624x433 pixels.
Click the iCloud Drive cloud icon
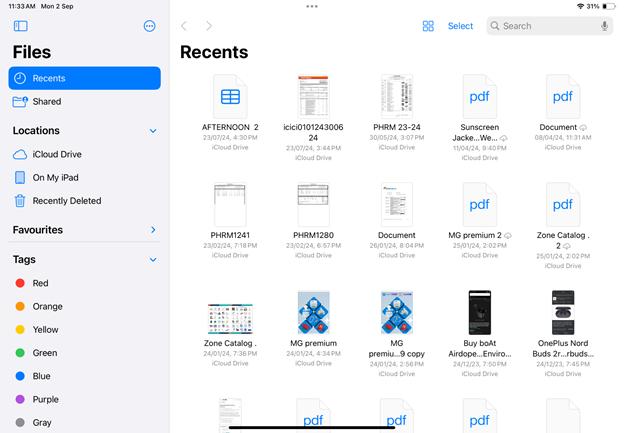click(20, 154)
